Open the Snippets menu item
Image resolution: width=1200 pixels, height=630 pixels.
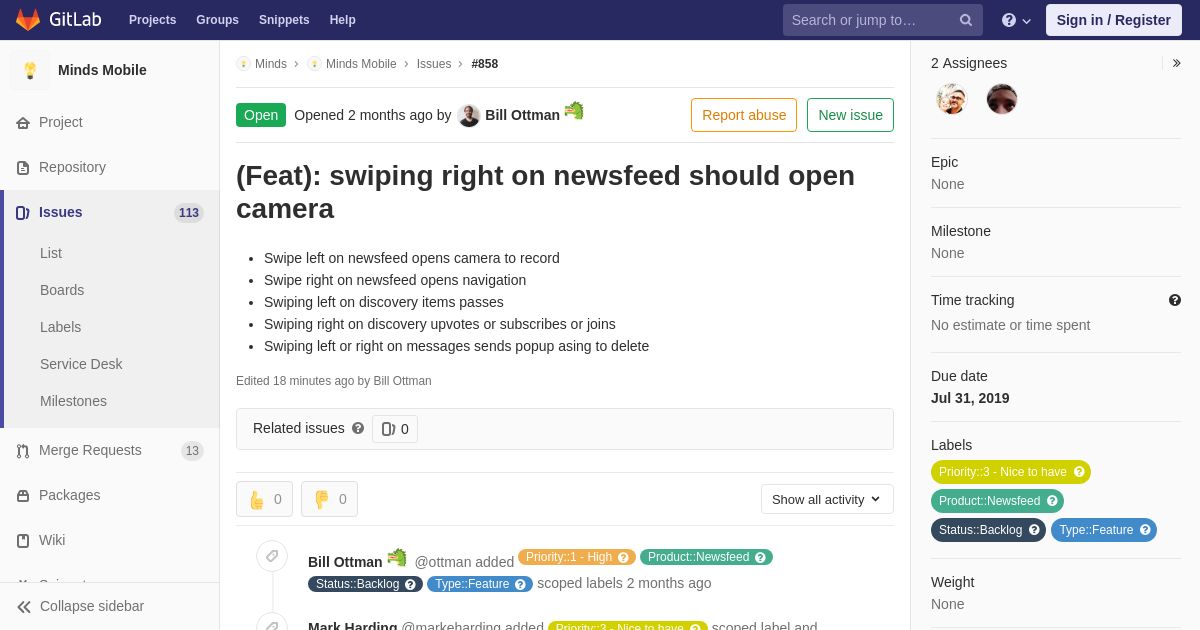click(284, 20)
